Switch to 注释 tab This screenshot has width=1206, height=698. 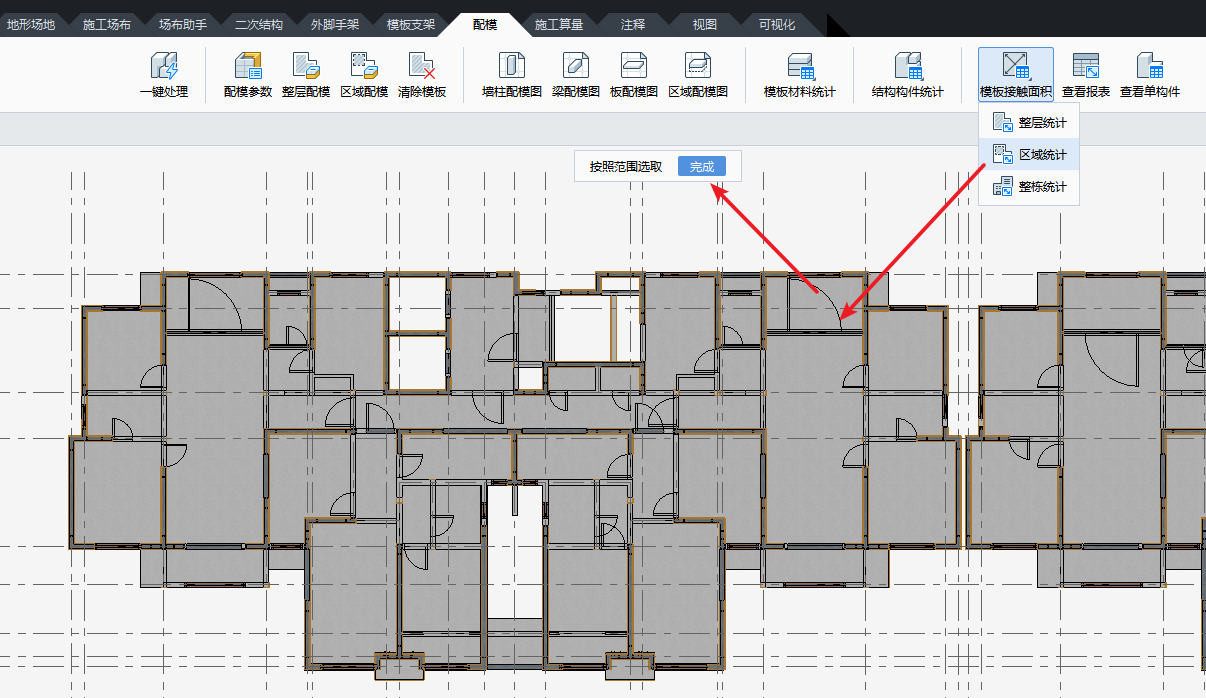pyautogui.click(x=632, y=24)
